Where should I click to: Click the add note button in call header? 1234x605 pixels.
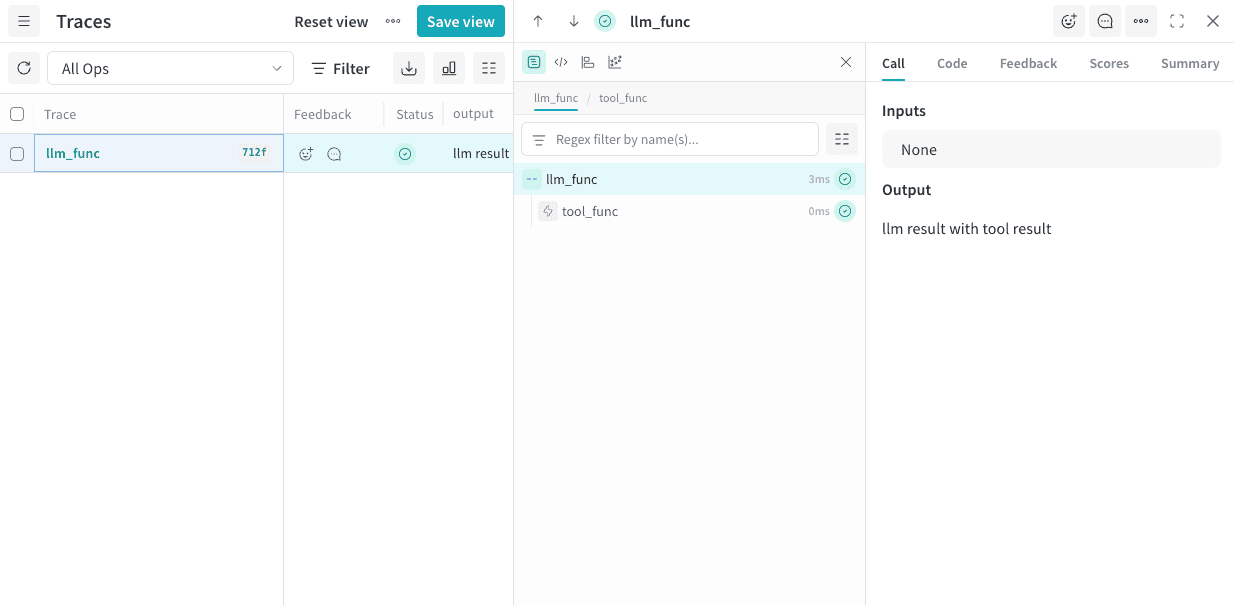1105,21
